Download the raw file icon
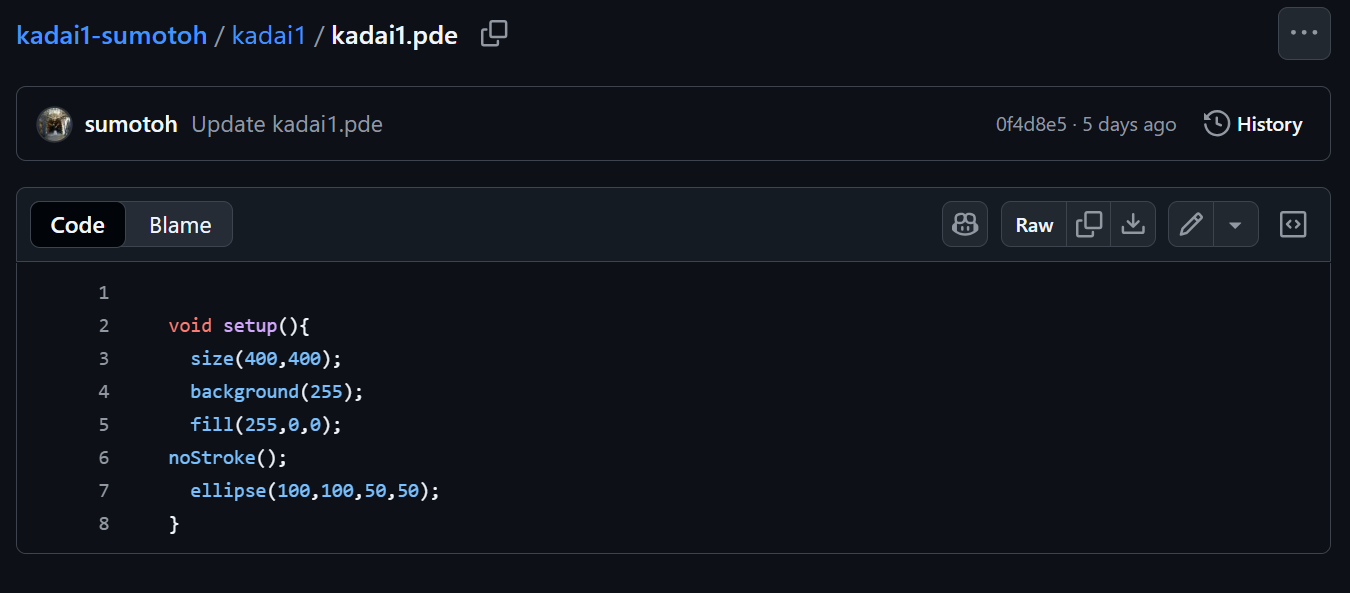This screenshot has height=593, width=1350. 1133,224
